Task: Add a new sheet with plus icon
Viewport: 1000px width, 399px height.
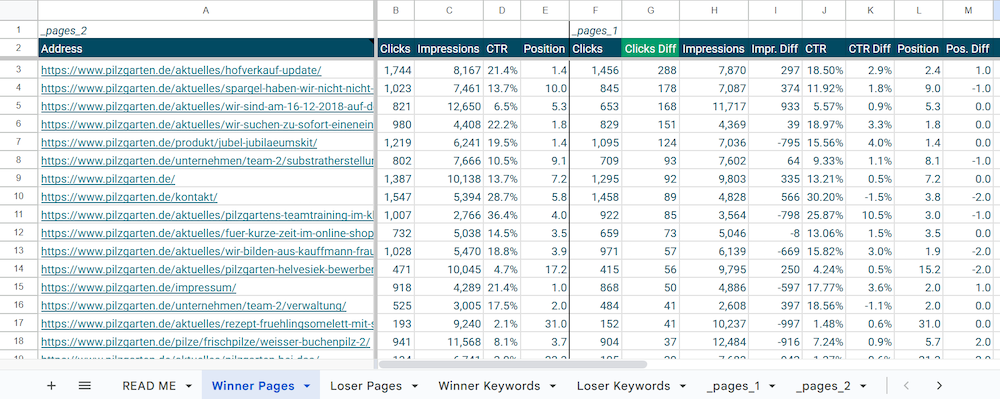Action: [x=52, y=386]
